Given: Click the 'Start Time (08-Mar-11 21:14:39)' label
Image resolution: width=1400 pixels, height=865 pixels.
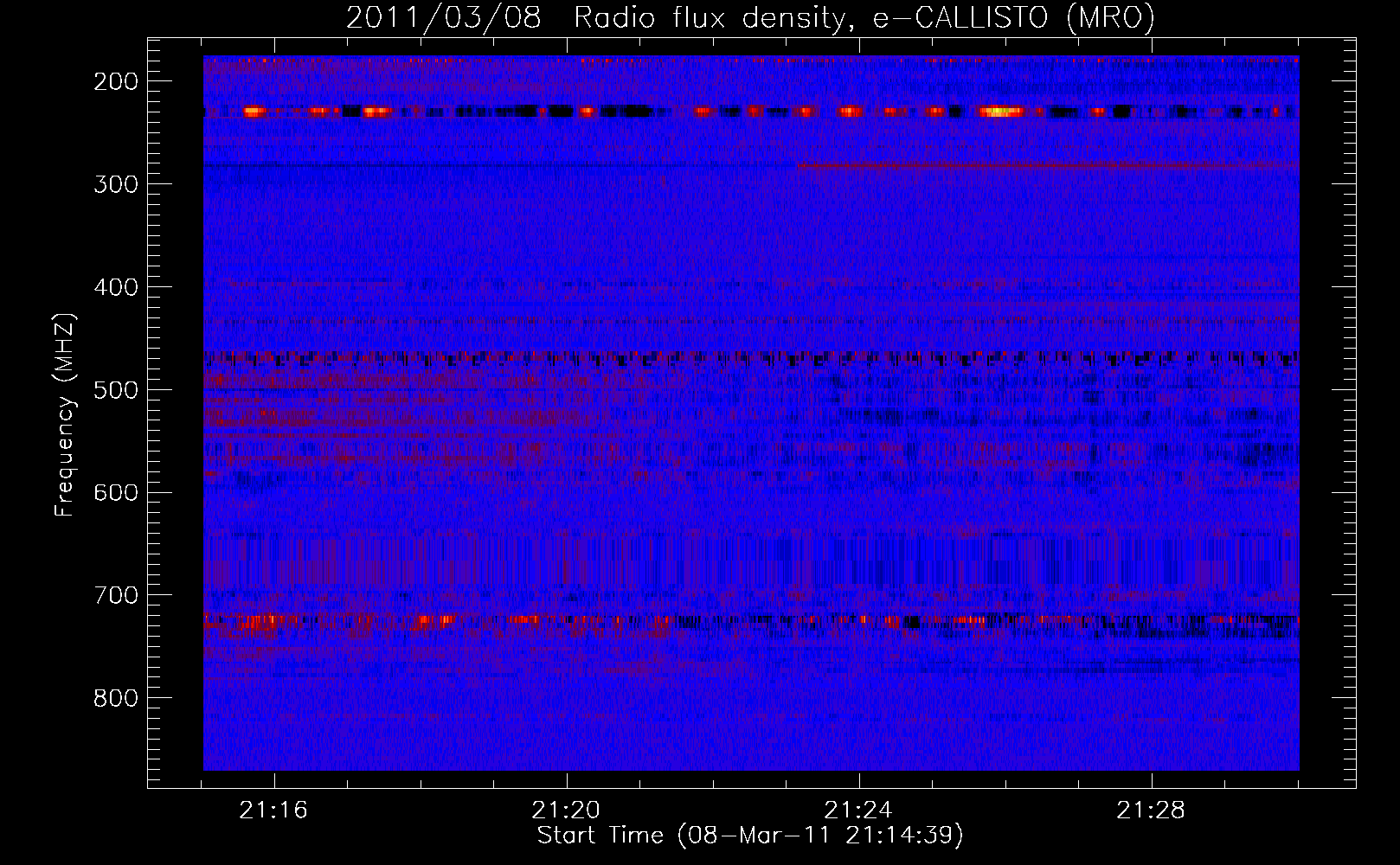Looking at the screenshot, I should (x=750, y=836).
